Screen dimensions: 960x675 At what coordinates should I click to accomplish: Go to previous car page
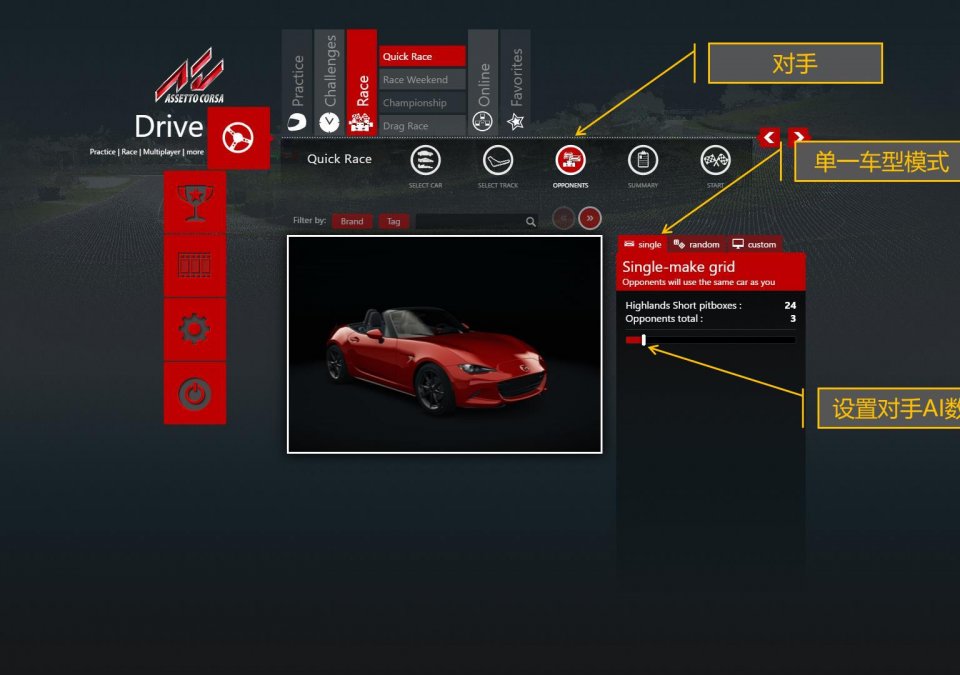[x=563, y=218]
